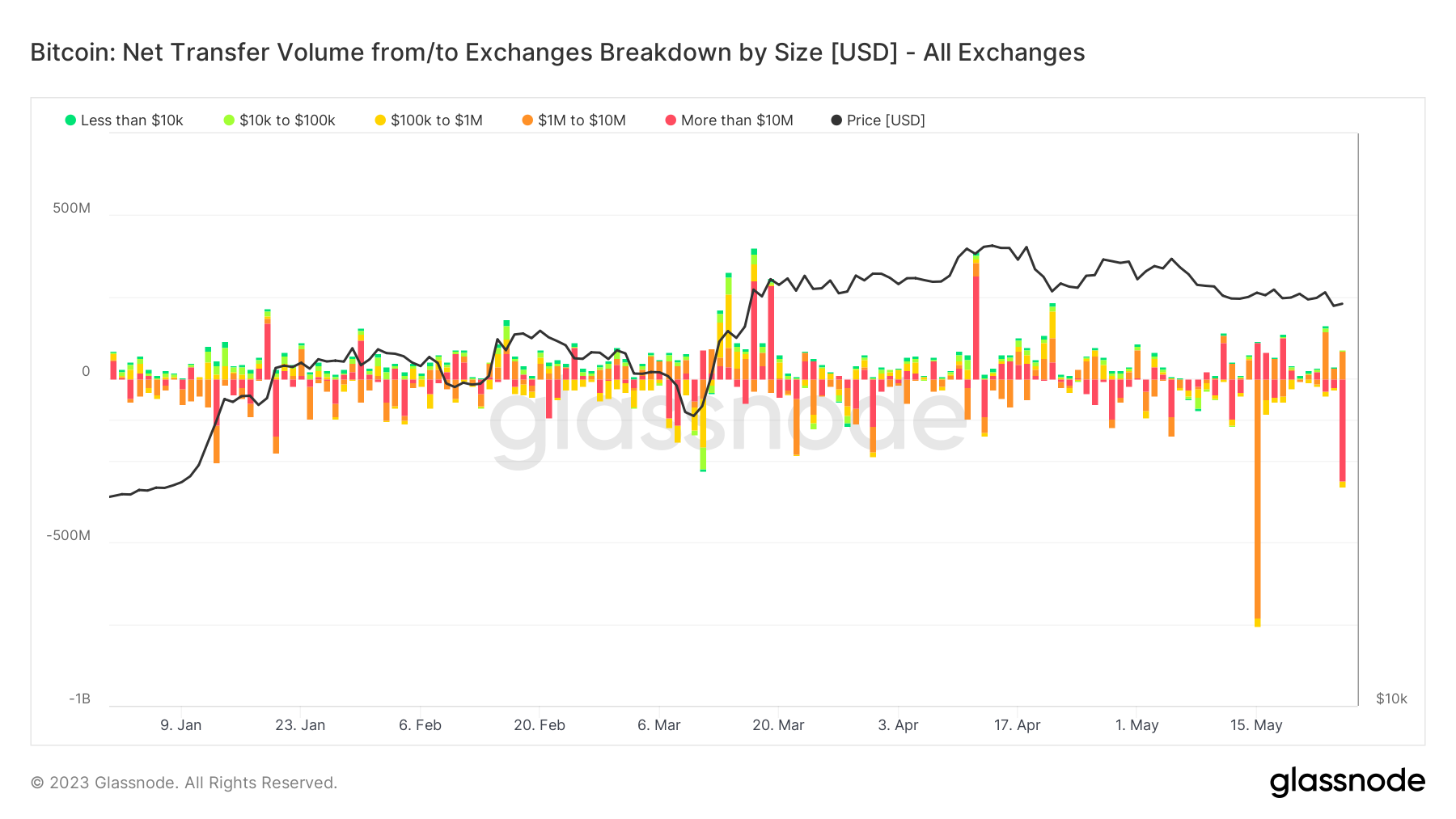This screenshot has height=819, width=1456.
Task: Click the glassnode watermark in chart center
Action: pyautogui.click(x=728, y=420)
